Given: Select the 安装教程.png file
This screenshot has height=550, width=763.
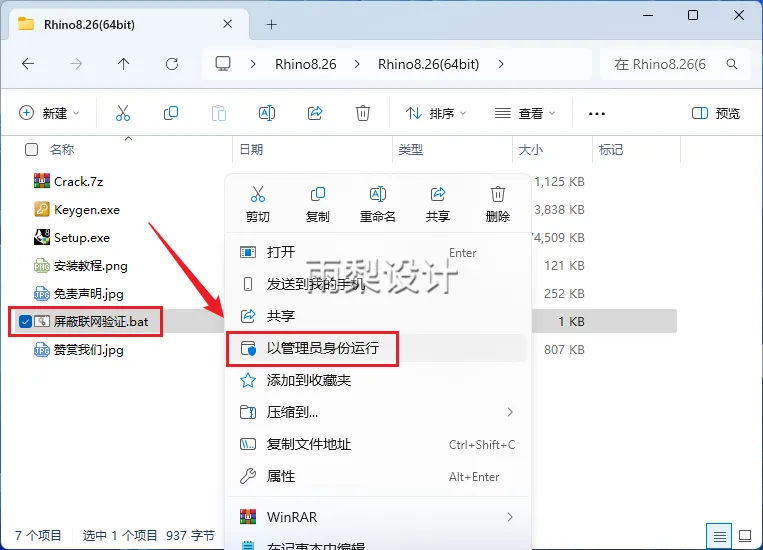Looking at the screenshot, I should pos(81,266).
